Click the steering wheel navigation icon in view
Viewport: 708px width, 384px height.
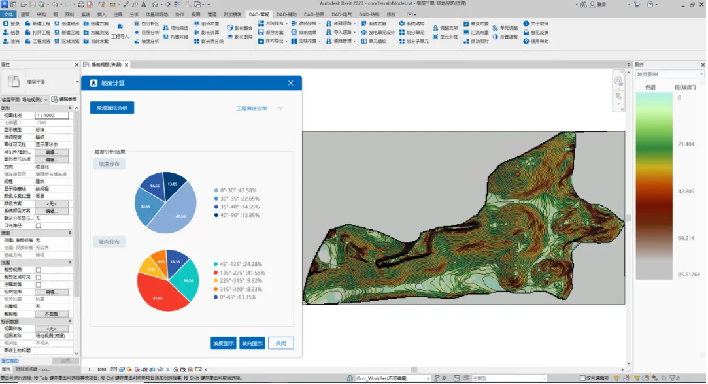click(x=618, y=81)
